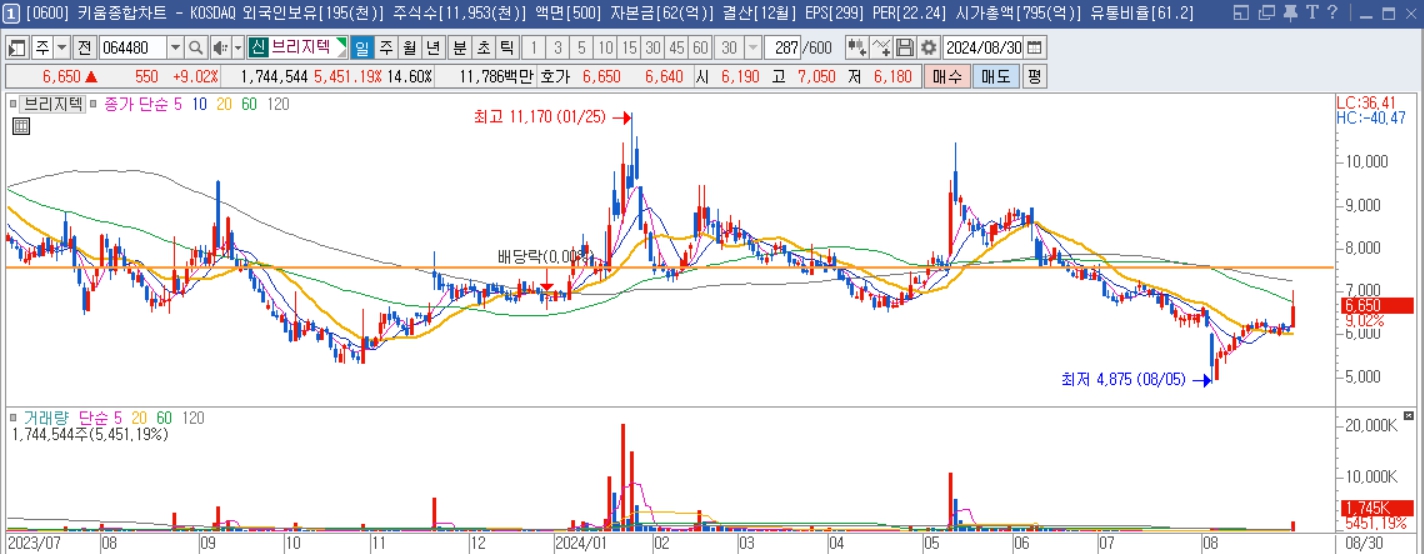This screenshot has width=1424, height=554.
Task: Click the LC:36.41 value
Action: point(1365,102)
